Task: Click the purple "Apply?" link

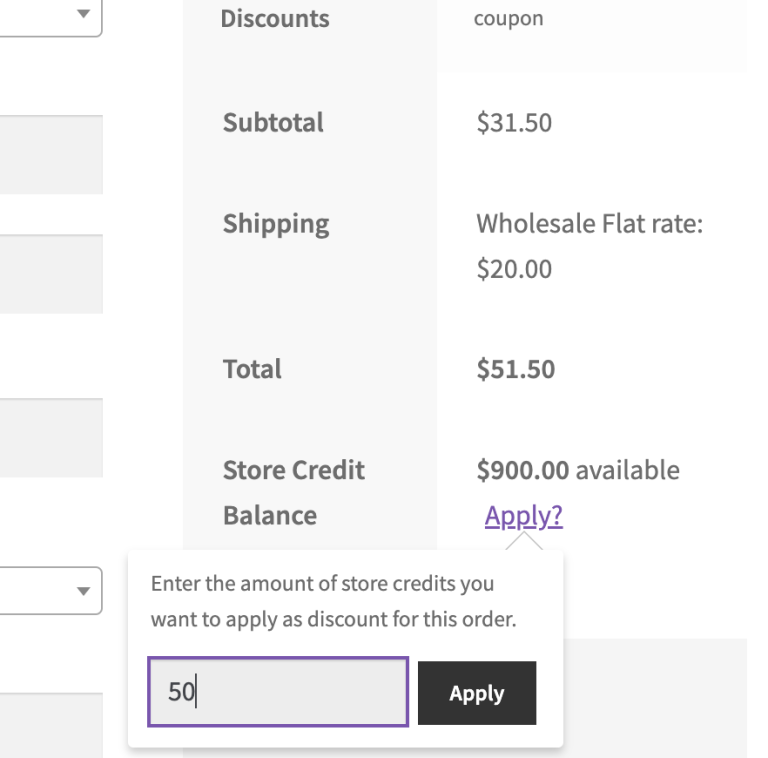Action: 523,516
